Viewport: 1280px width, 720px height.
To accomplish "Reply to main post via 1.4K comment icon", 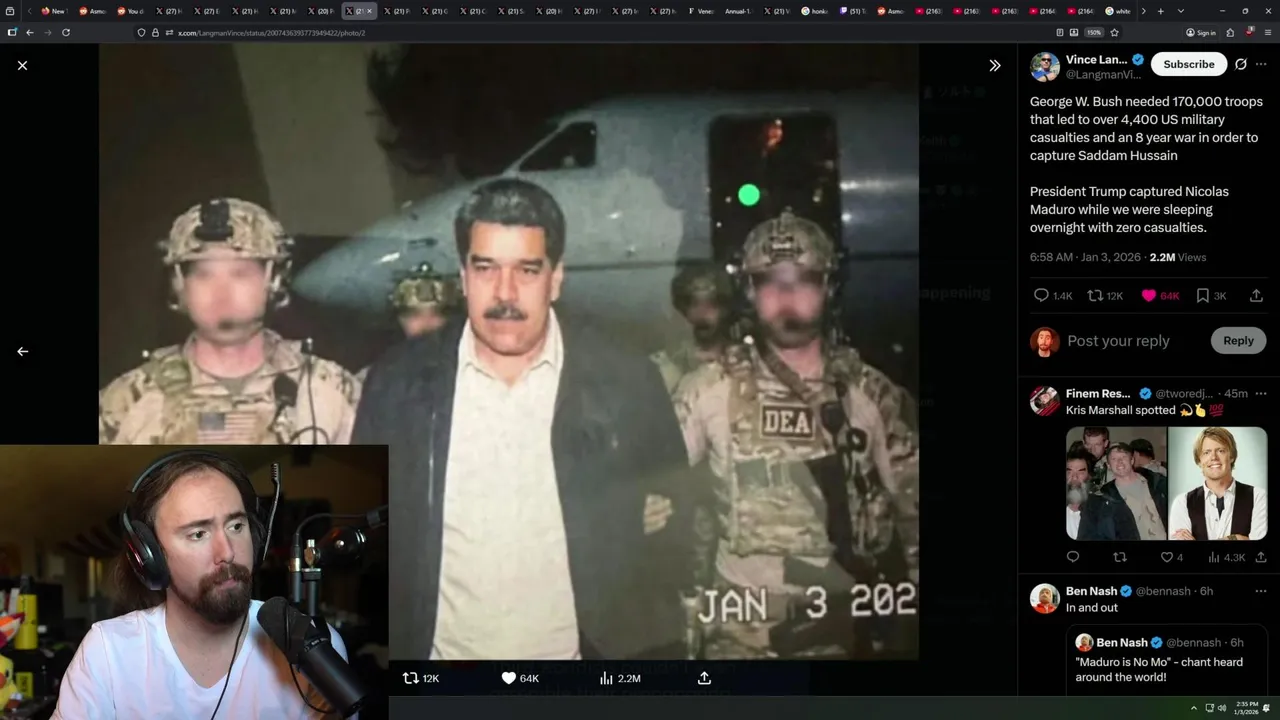I will click(1053, 295).
